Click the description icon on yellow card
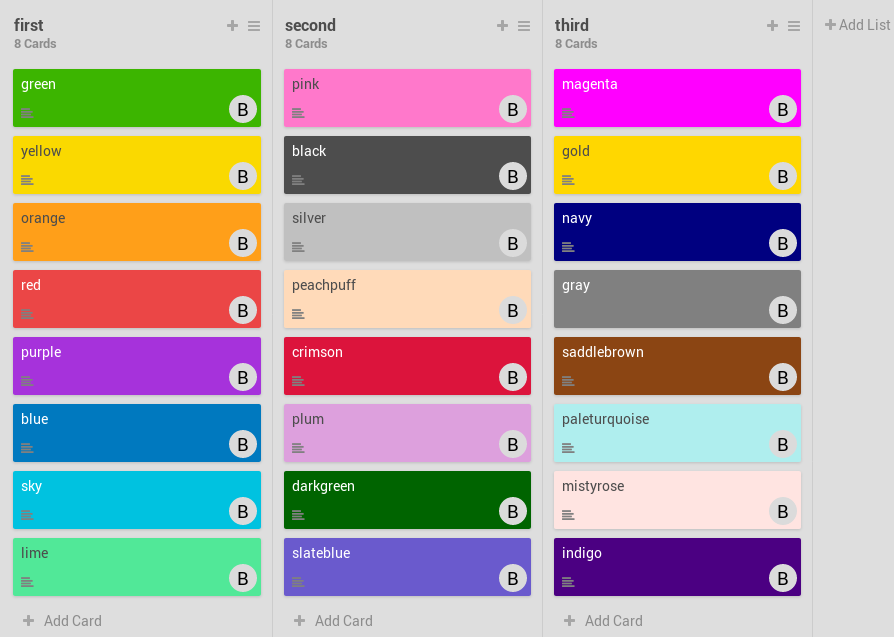The image size is (894, 637). 27,180
